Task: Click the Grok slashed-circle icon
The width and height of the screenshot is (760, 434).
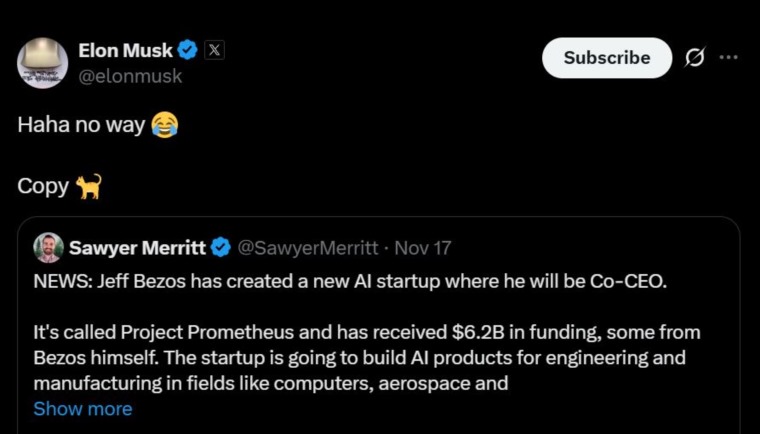Action: (695, 58)
